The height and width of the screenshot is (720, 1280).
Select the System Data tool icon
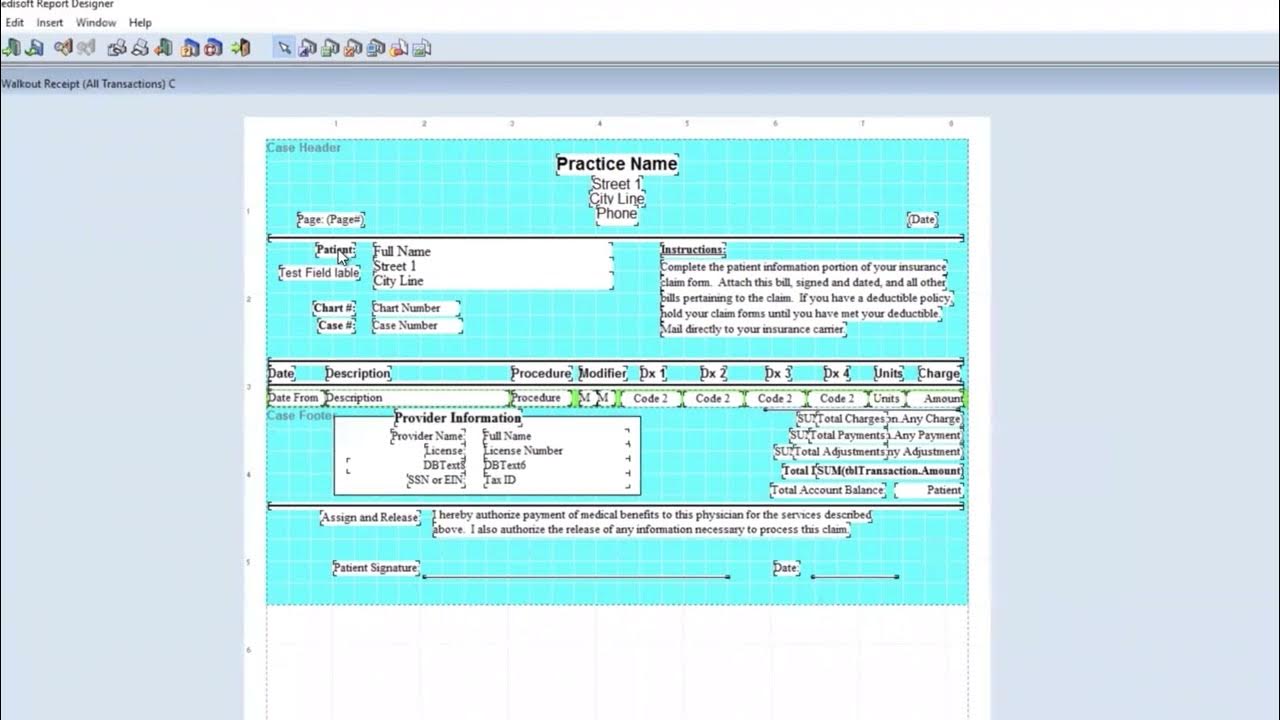tap(376, 47)
